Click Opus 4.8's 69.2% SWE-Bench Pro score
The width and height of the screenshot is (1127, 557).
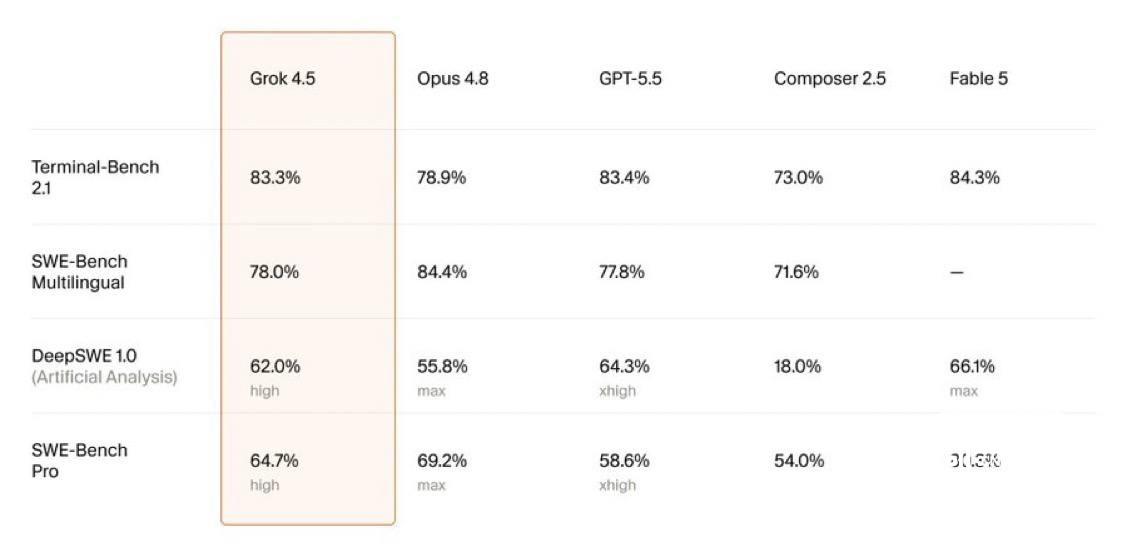tap(442, 461)
